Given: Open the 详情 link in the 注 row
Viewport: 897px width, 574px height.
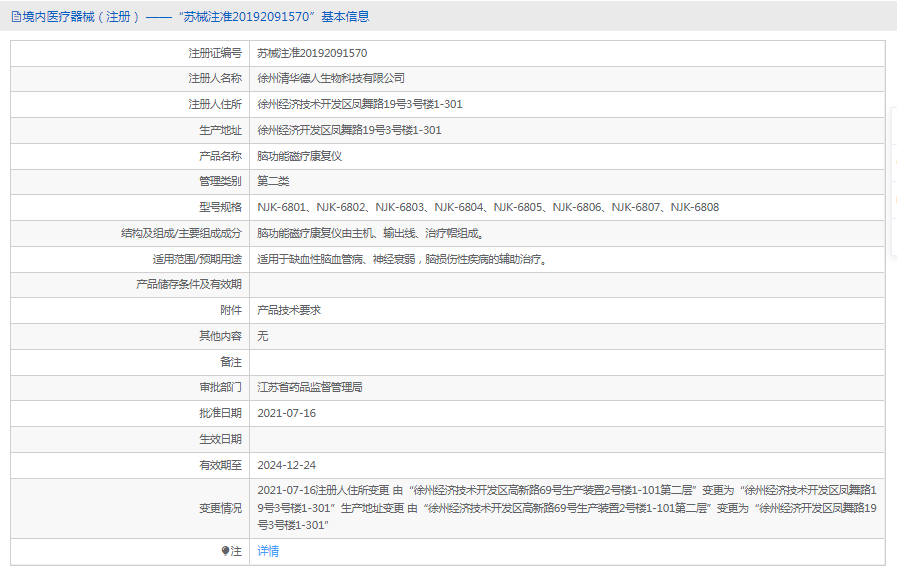Looking at the screenshot, I should click(268, 551).
